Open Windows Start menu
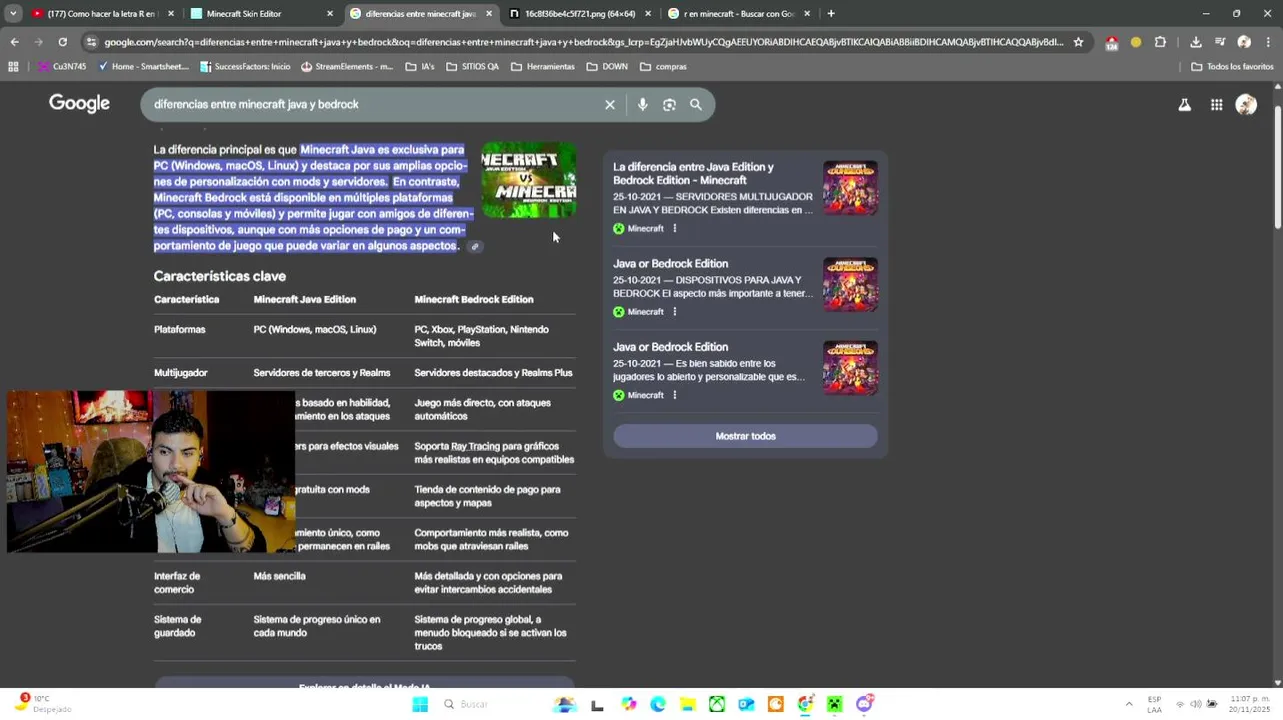This screenshot has height=720, width=1283. pos(420,704)
